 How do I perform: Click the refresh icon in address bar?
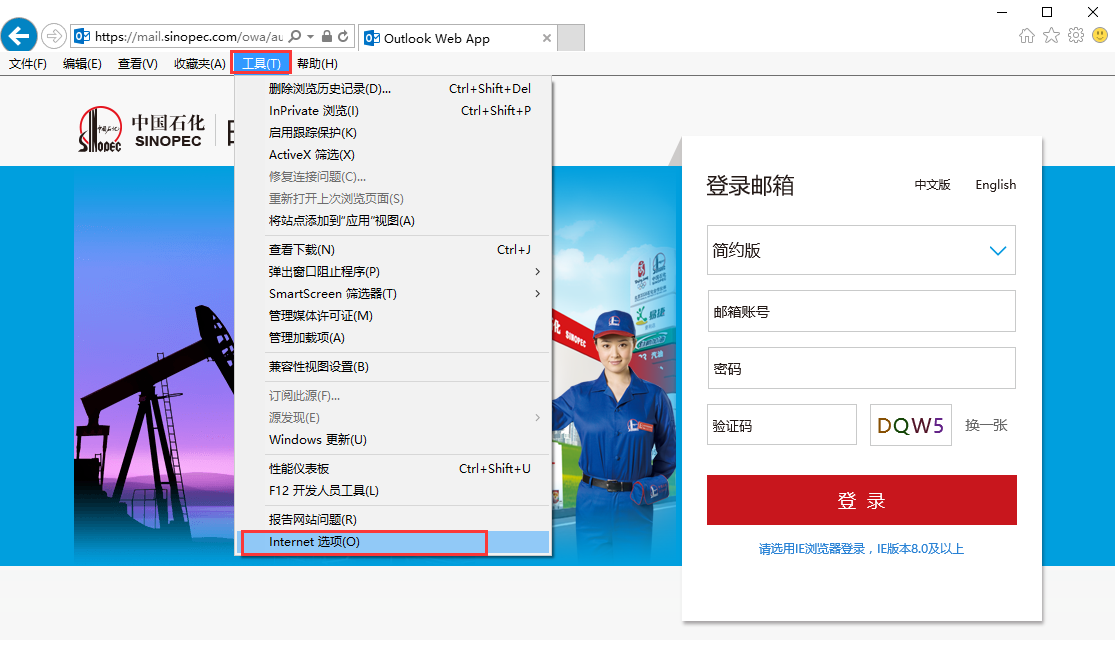343,37
